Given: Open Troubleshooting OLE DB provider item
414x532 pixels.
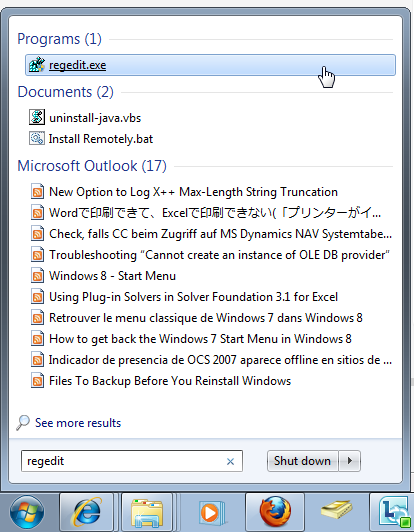Looking at the screenshot, I should [x=219, y=255].
